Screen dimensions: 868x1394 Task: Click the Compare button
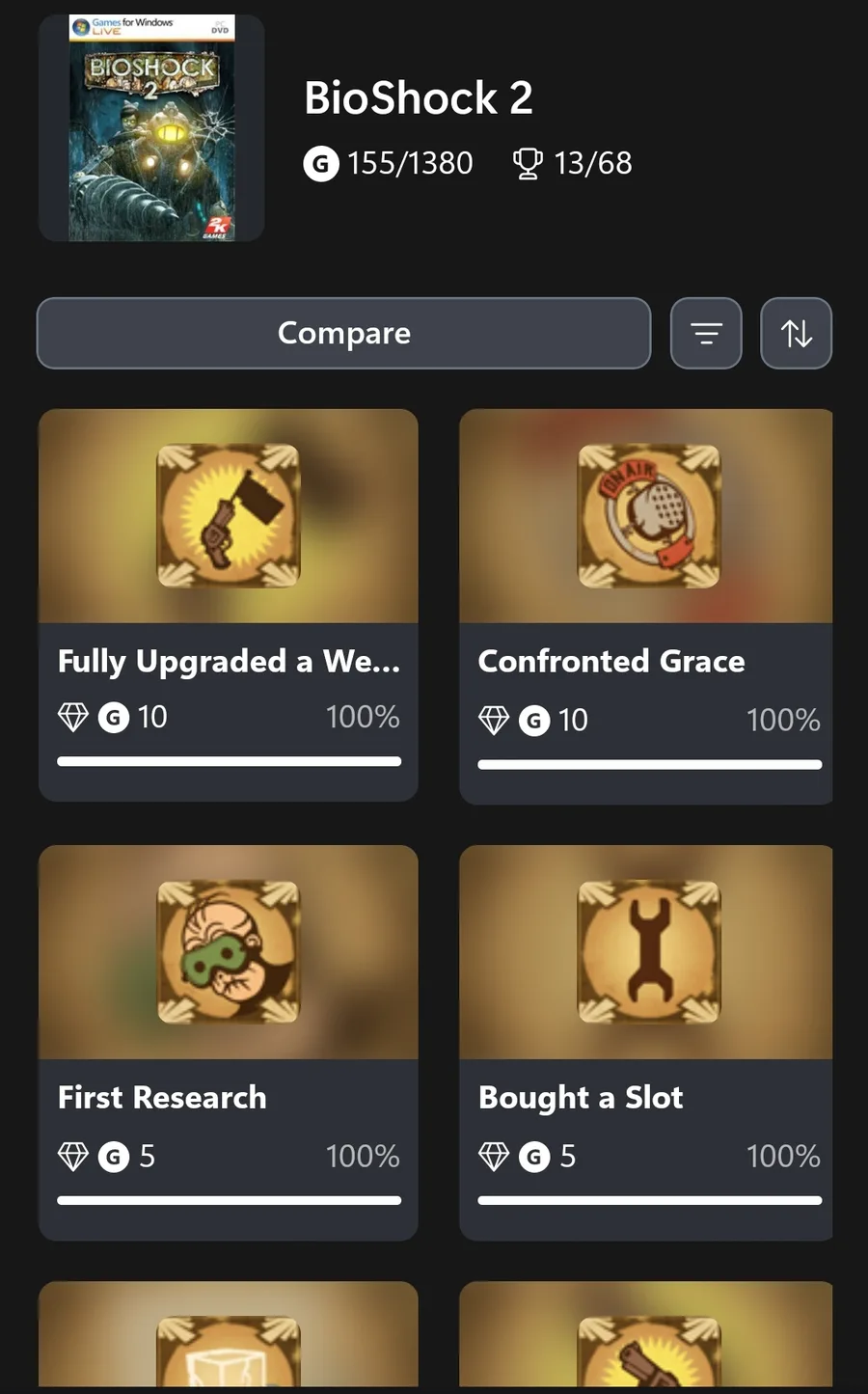pyautogui.click(x=343, y=334)
